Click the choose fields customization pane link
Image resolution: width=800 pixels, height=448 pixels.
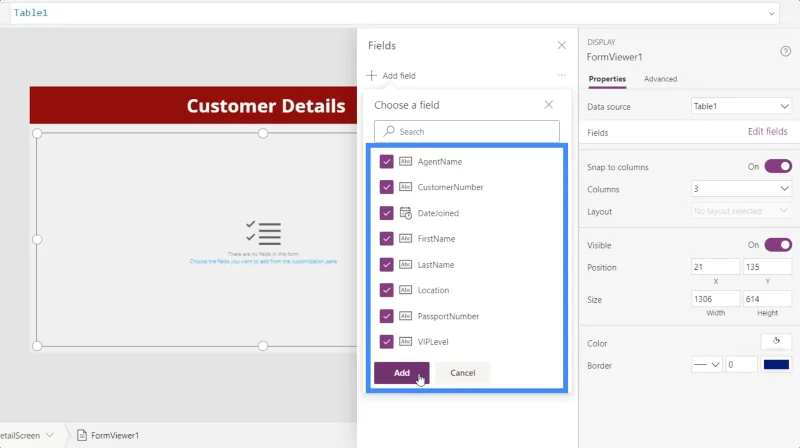263,261
